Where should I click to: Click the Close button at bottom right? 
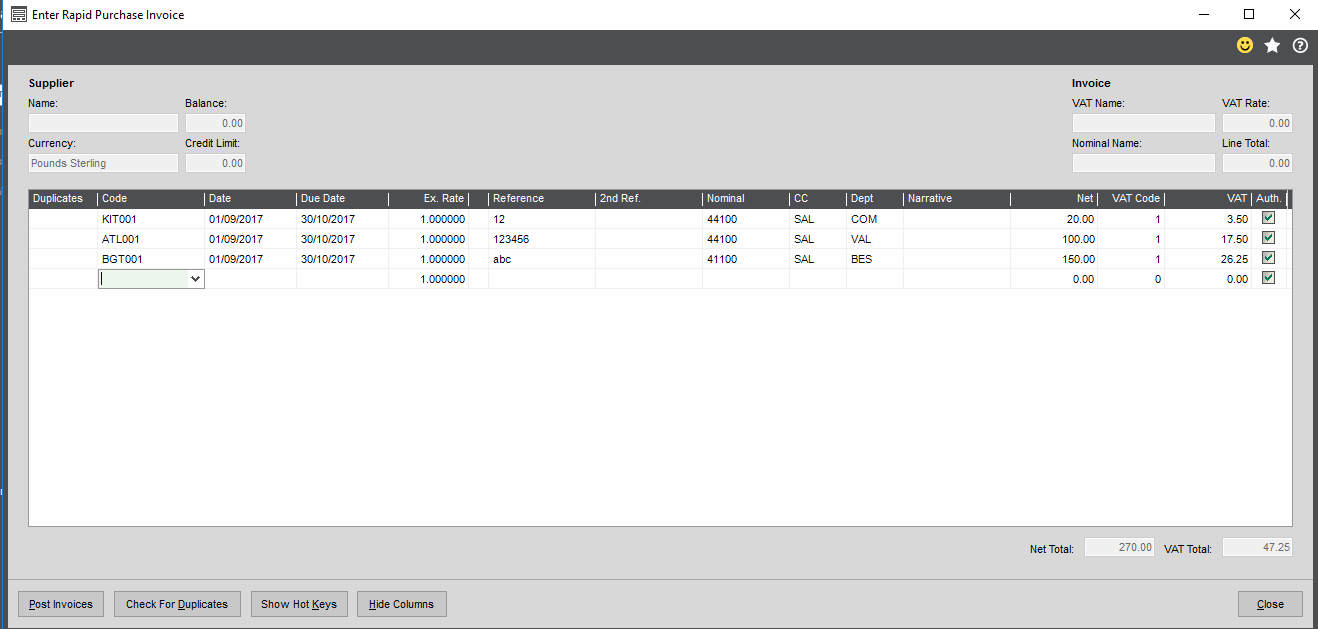1270,604
